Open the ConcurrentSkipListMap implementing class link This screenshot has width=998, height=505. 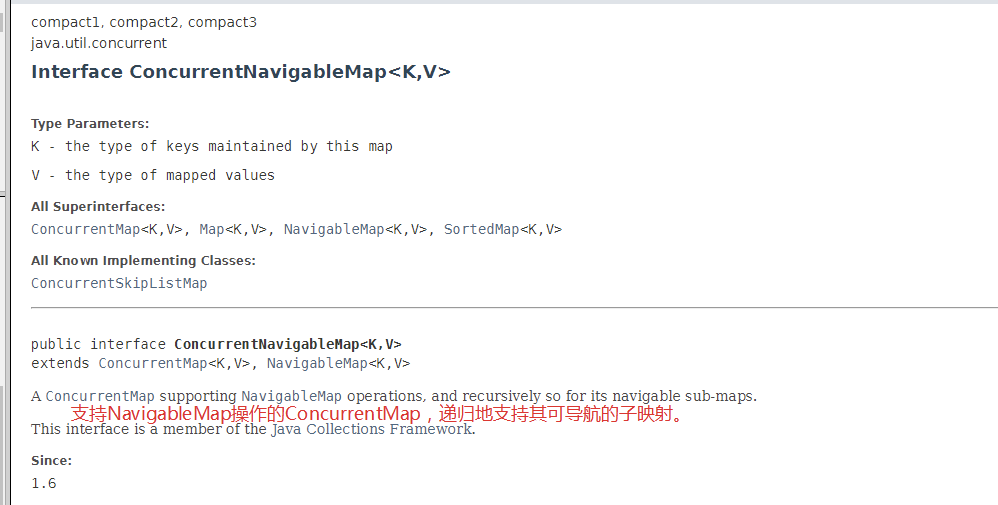119,283
